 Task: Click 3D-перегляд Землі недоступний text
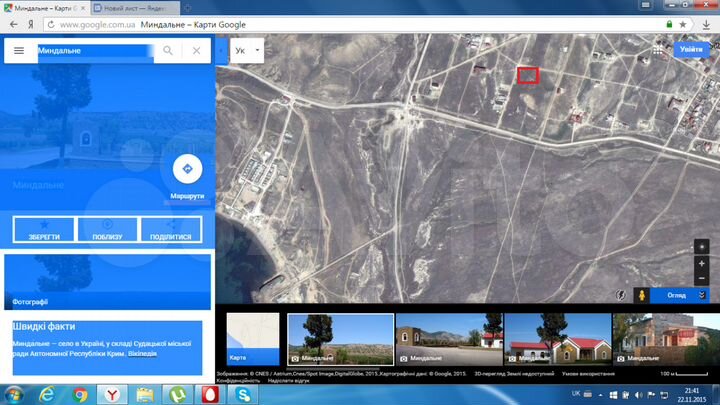click(x=514, y=374)
